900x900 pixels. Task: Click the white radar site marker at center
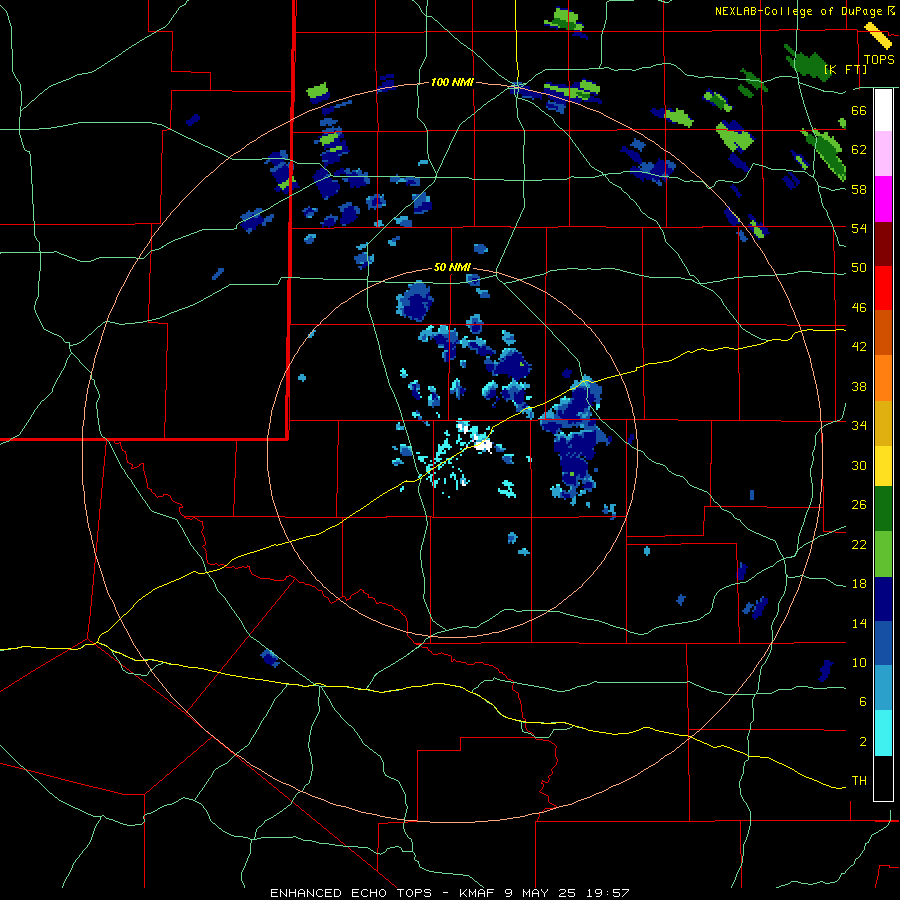(484, 444)
